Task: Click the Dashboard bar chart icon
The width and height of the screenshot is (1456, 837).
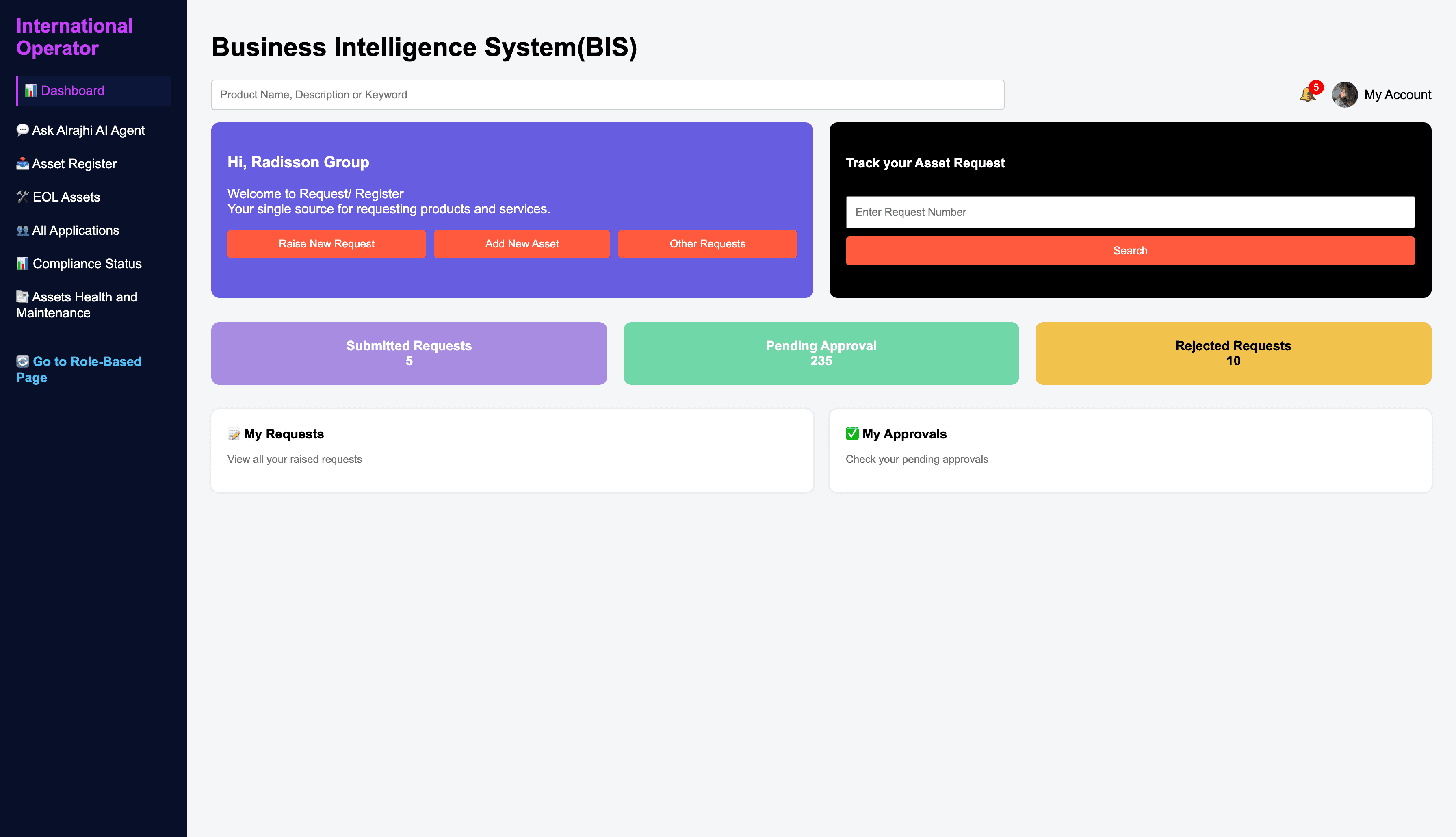Action: tap(30, 90)
